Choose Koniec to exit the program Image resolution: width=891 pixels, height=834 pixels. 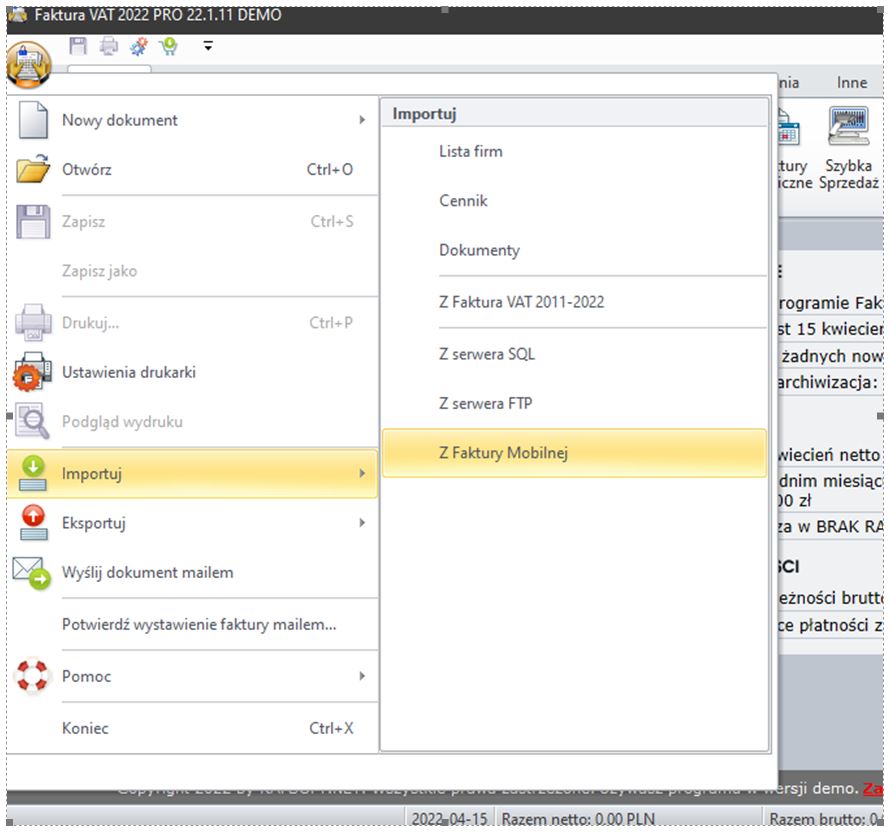click(x=193, y=728)
